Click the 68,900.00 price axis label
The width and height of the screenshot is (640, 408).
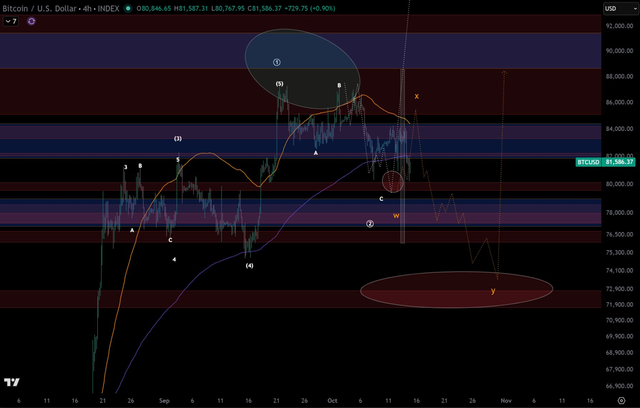coord(620,353)
